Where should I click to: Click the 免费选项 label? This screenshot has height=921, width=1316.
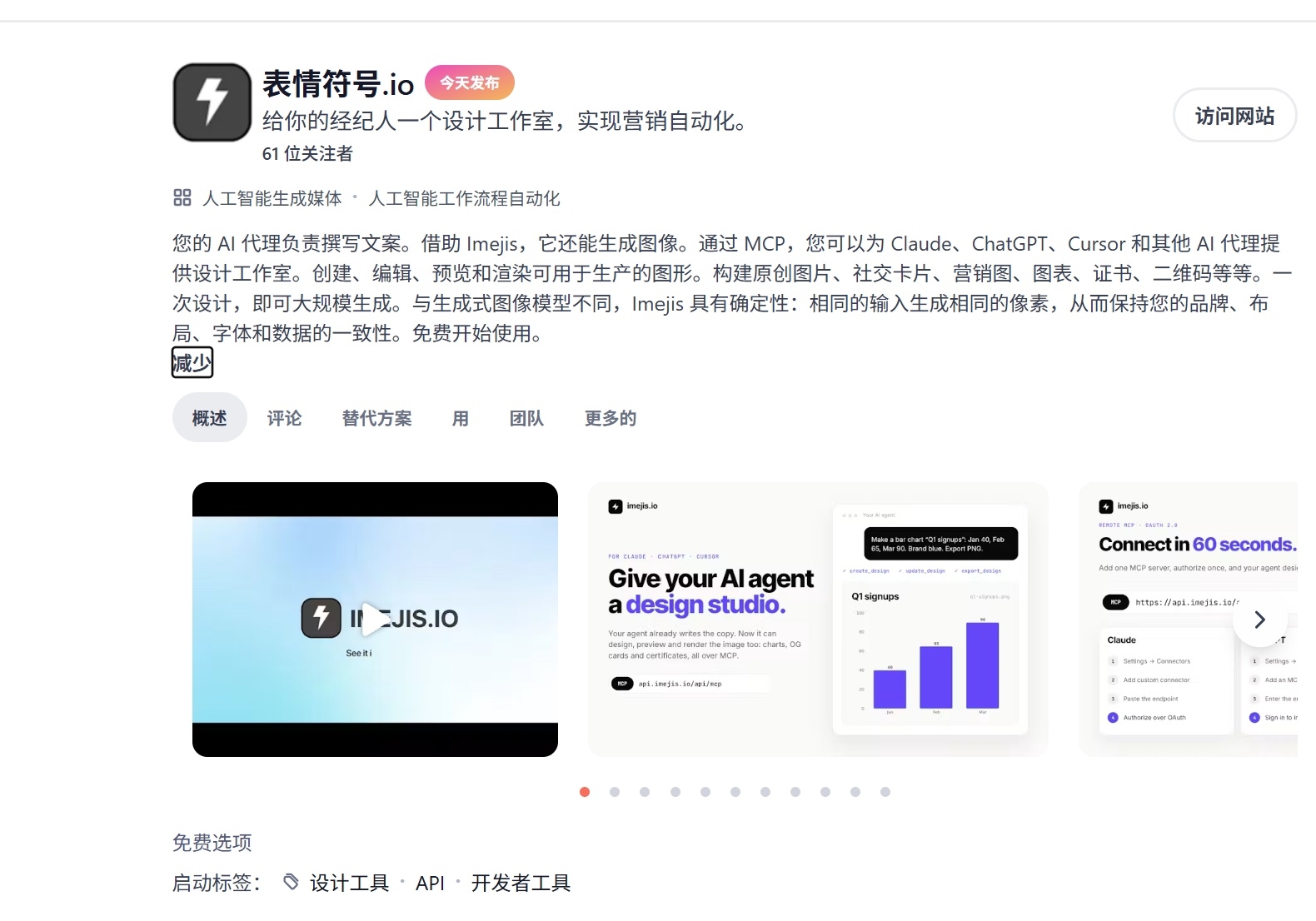click(212, 843)
